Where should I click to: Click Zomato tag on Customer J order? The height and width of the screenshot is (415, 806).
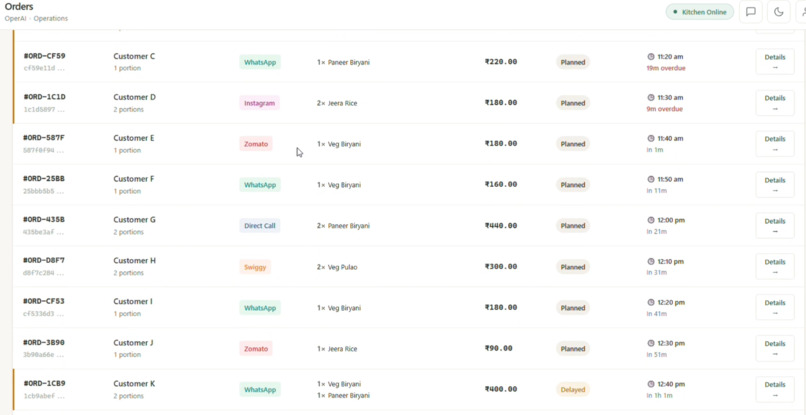tap(256, 349)
